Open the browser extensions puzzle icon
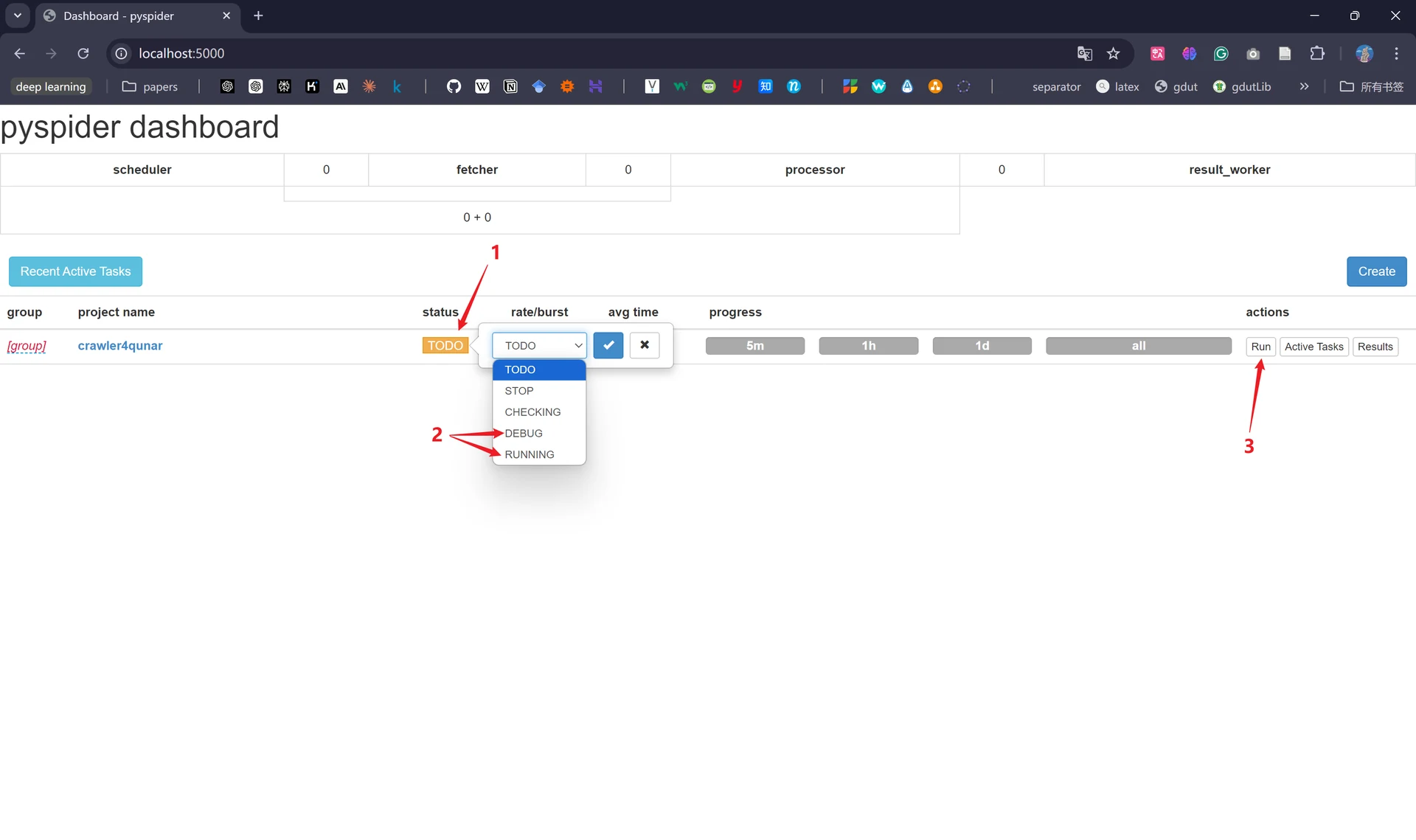The image size is (1416, 840). tap(1317, 53)
